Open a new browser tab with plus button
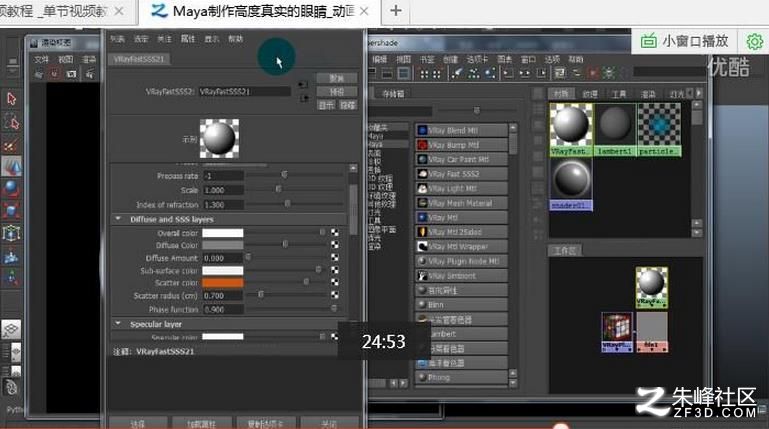Viewport: 769px width, 429px height. (x=396, y=10)
